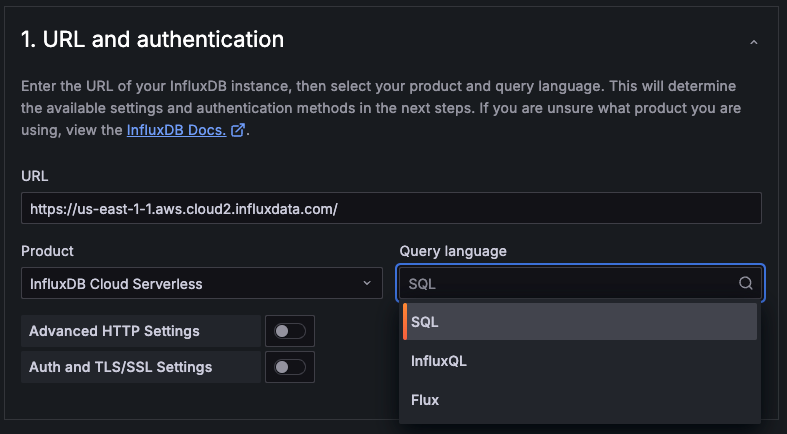Toggle the Auth and TLS/SSL Settings switch
This screenshot has height=434, width=787.
pos(290,367)
